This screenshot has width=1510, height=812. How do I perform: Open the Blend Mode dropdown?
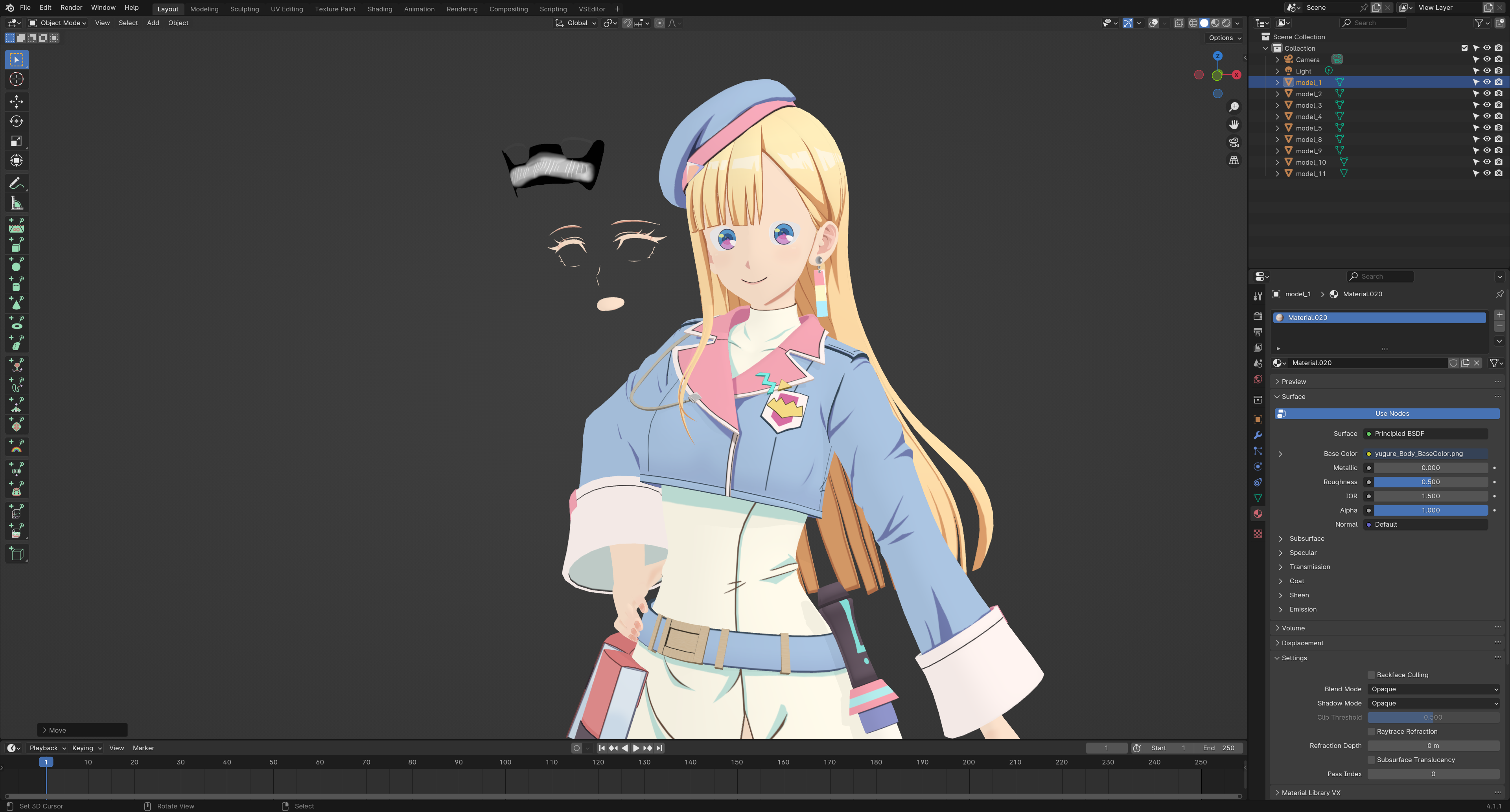point(1434,689)
